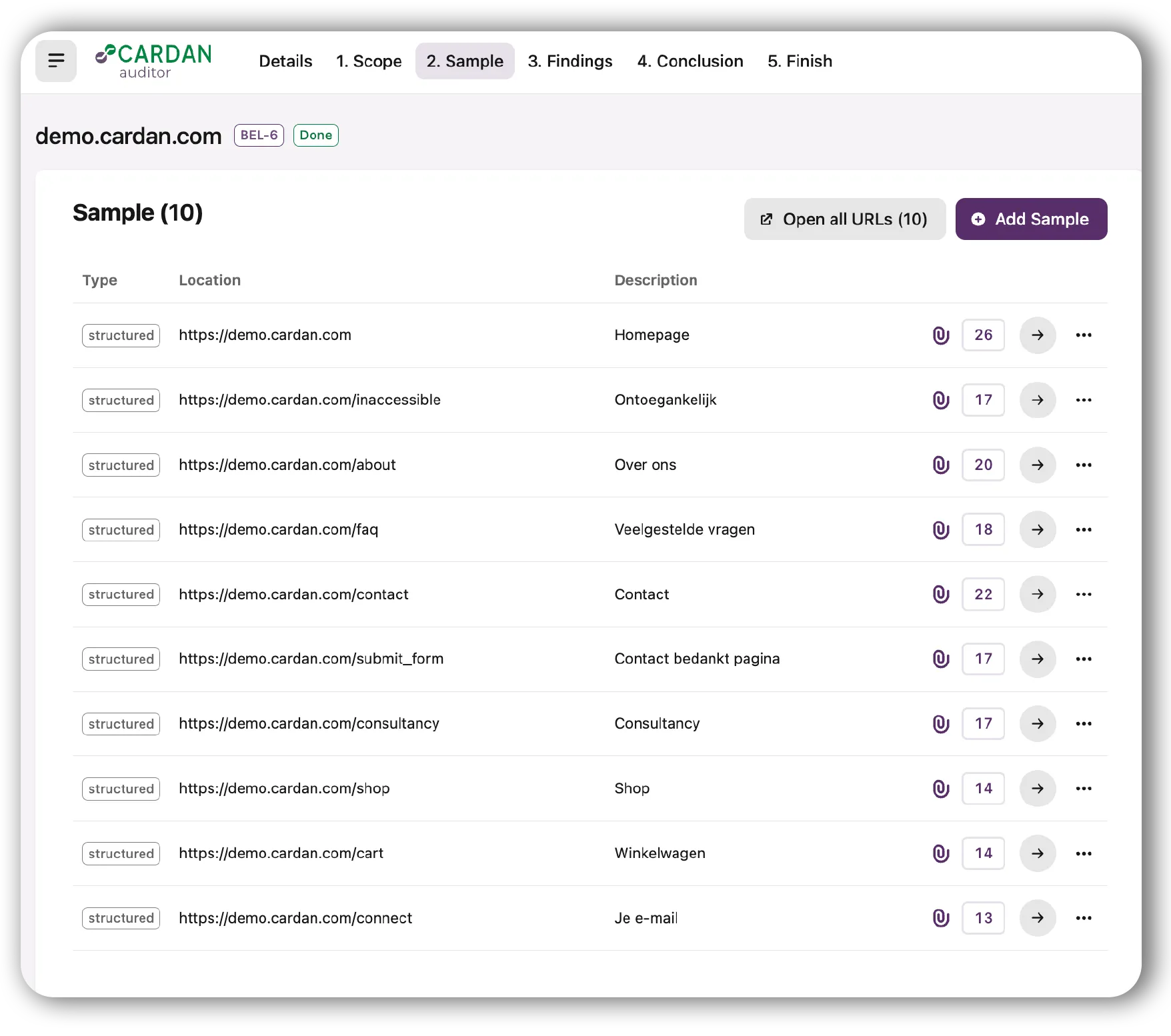Open the 5. Finish step
The height and width of the screenshot is (1036, 1171).
point(800,61)
